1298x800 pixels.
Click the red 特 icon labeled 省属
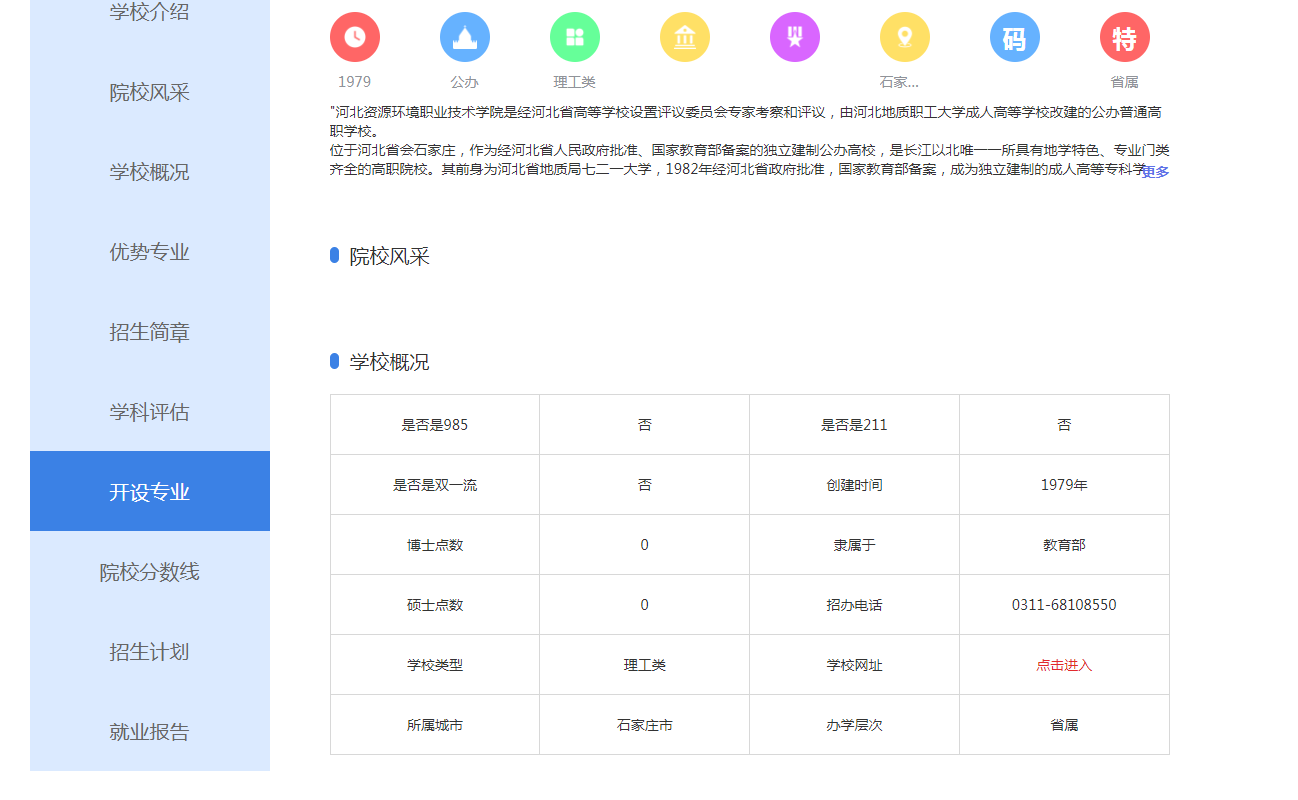click(x=1125, y=37)
